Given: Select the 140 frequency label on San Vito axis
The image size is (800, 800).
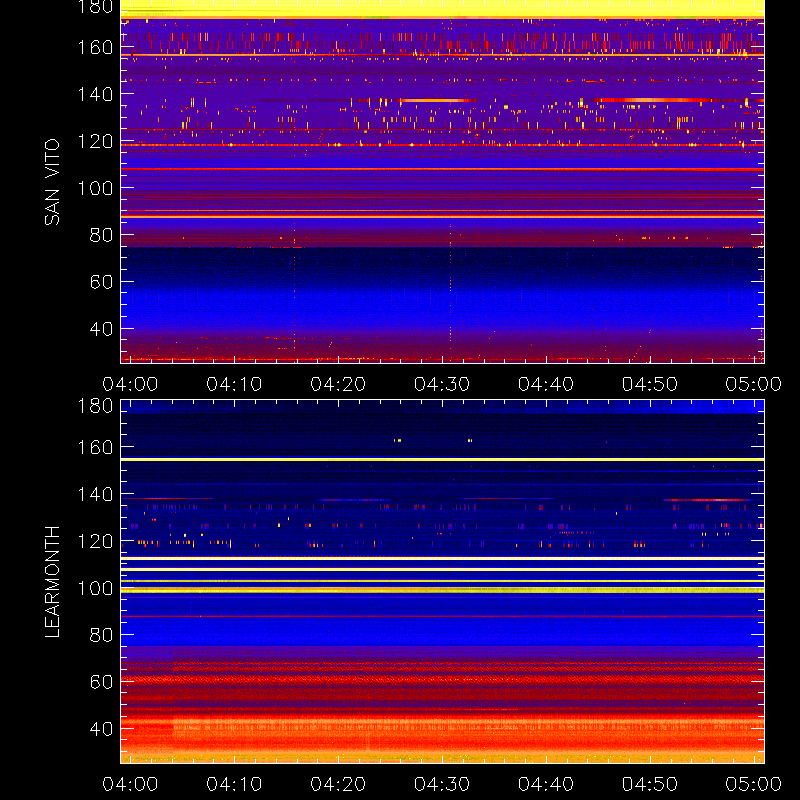Looking at the screenshot, I should 95,94.
